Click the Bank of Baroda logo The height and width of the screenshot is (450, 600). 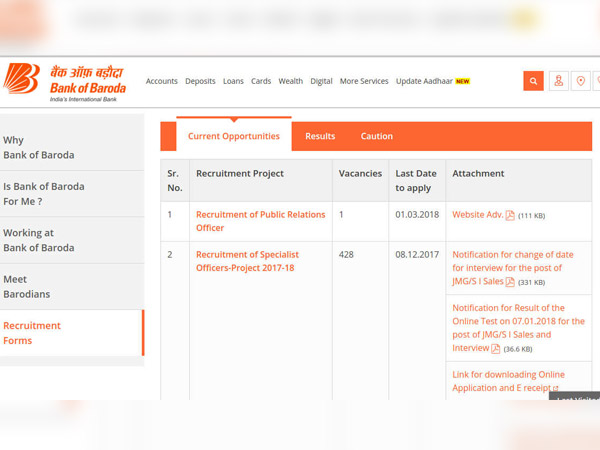[x=64, y=82]
